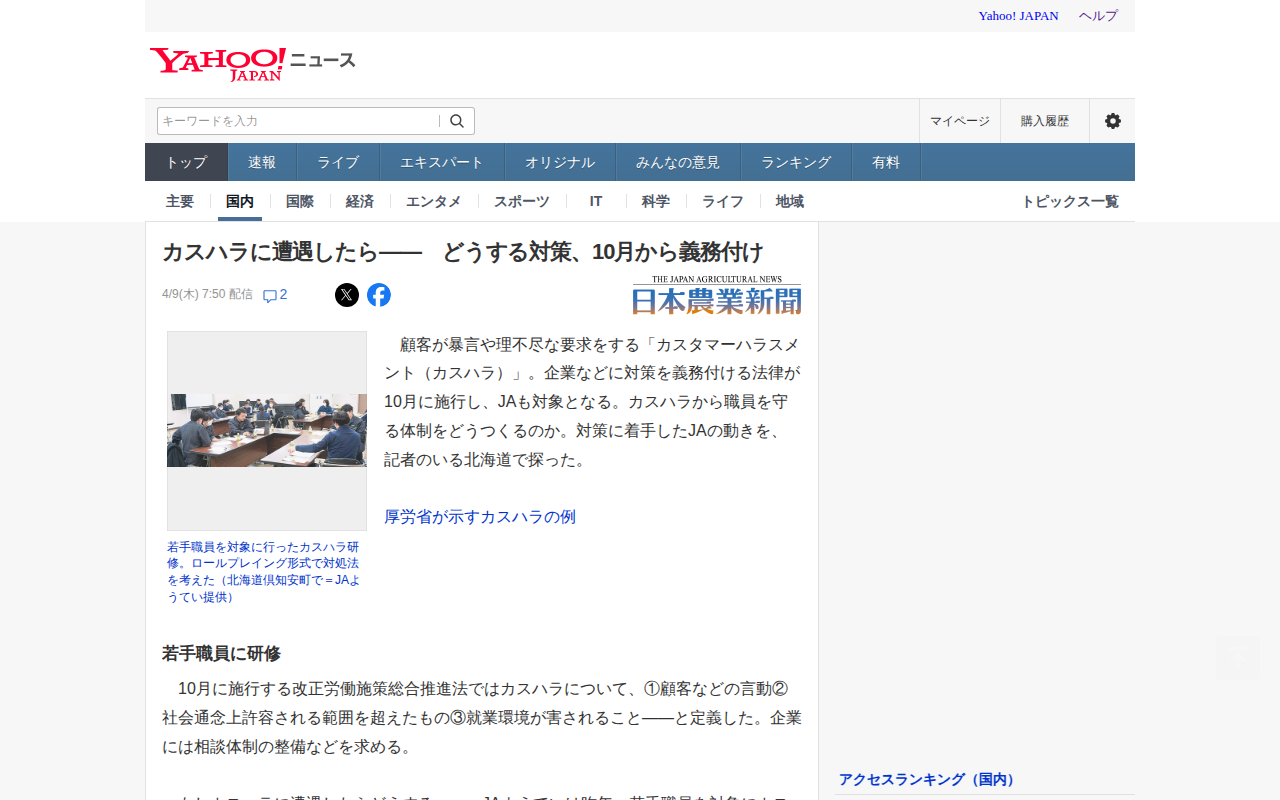Click the 4/9(木) 7:50 配信 timestamp
The width and height of the screenshot is (1280, 800).
pos(207,294)
